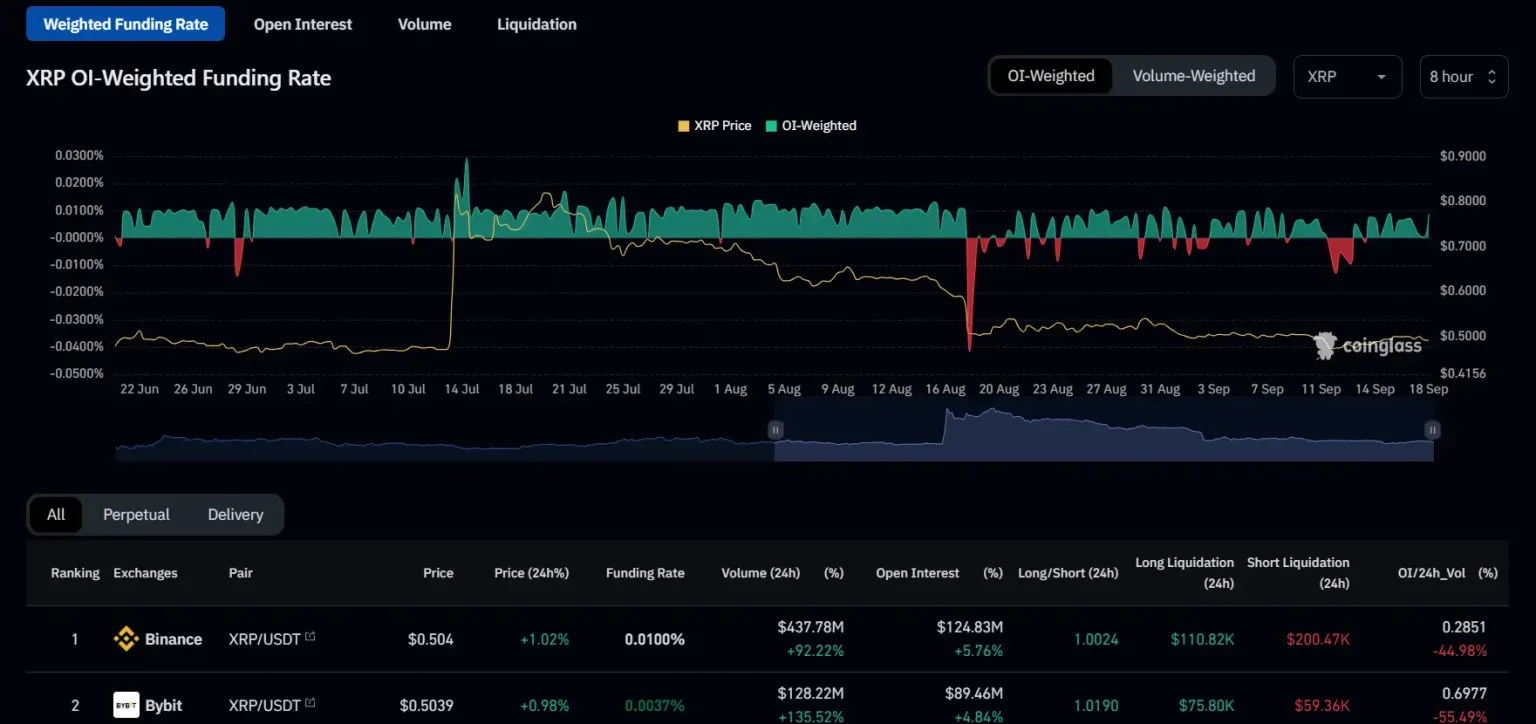Open the XRP coin dropdown
The height and width of the screenshot is (724, 1536).
[1347, 77]
